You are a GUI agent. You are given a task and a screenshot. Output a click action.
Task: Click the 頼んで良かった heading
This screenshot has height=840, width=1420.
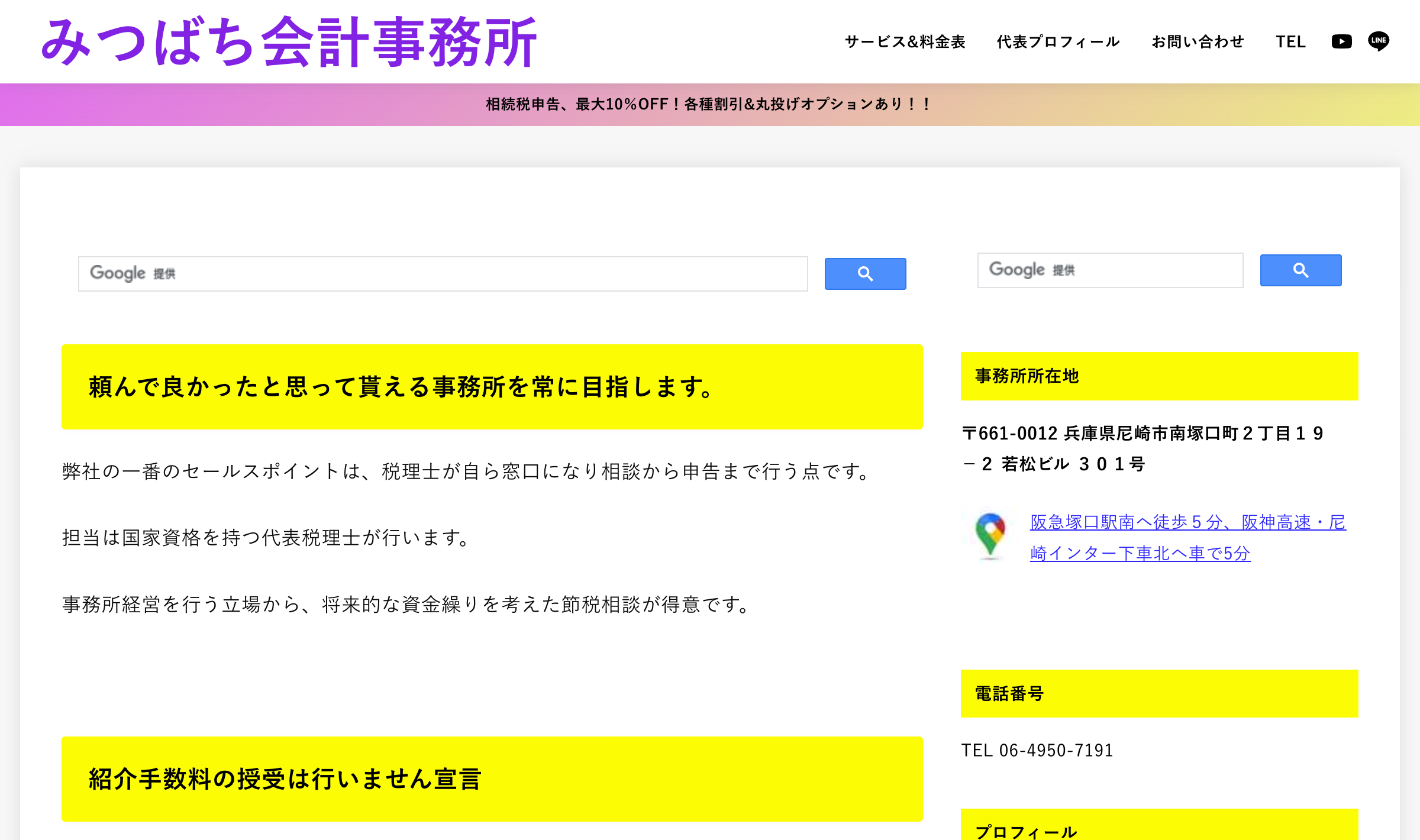[402, 387]
